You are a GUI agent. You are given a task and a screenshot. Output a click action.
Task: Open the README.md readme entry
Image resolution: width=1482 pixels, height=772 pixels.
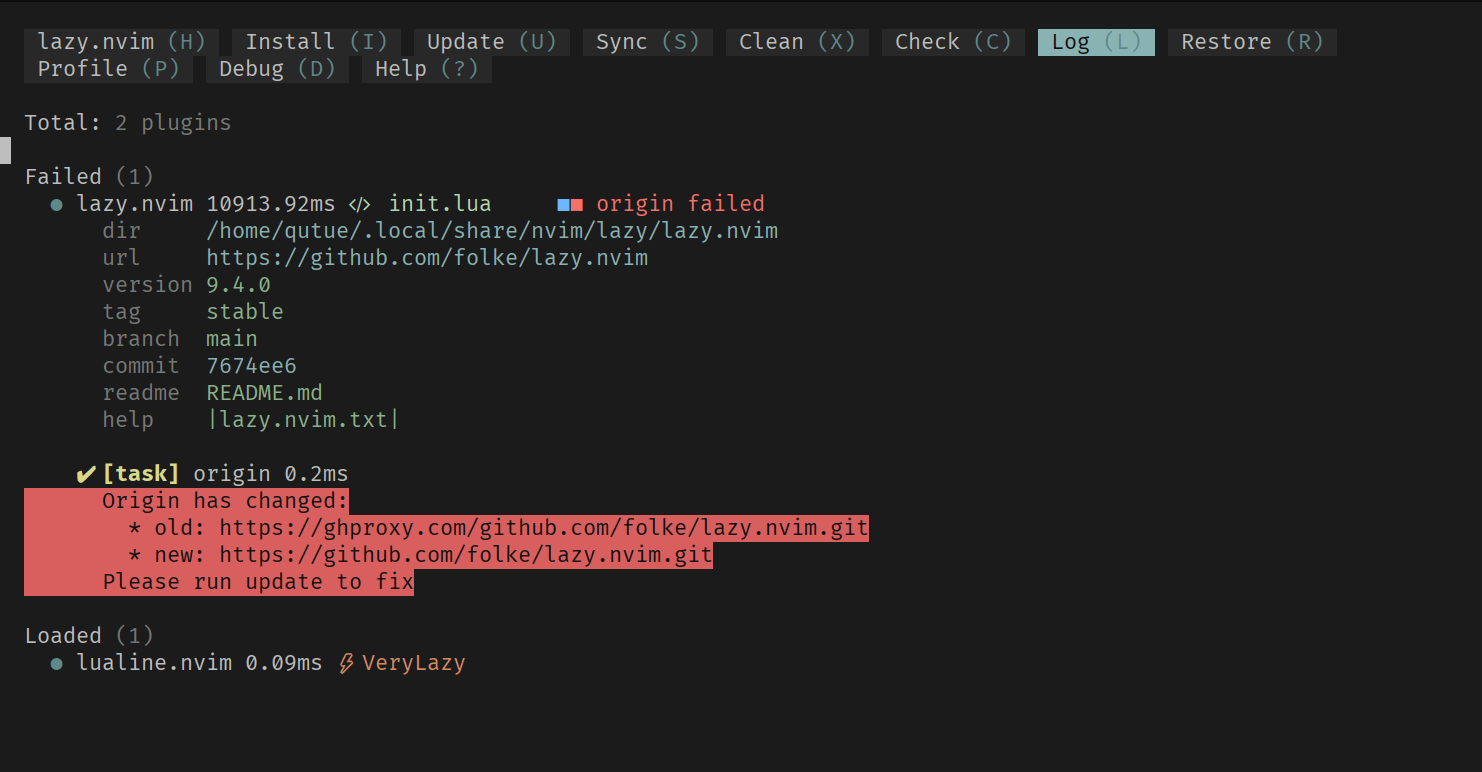(264, 393)
